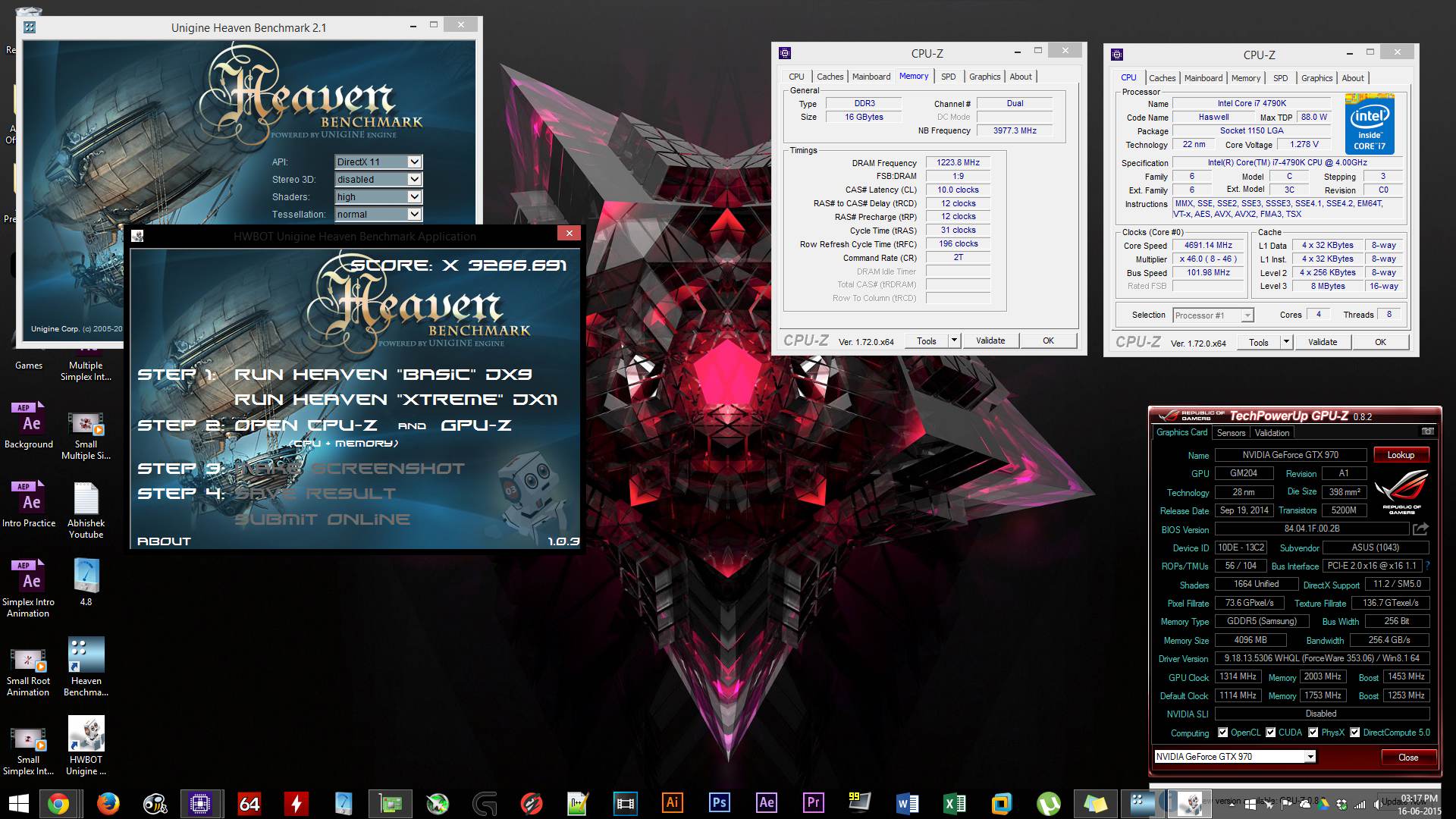The image size is (1456, 819).
Task: Expand the NVIDIA GeForce GTX 970 GPU selector
Action: click(x=1310, y=756)
